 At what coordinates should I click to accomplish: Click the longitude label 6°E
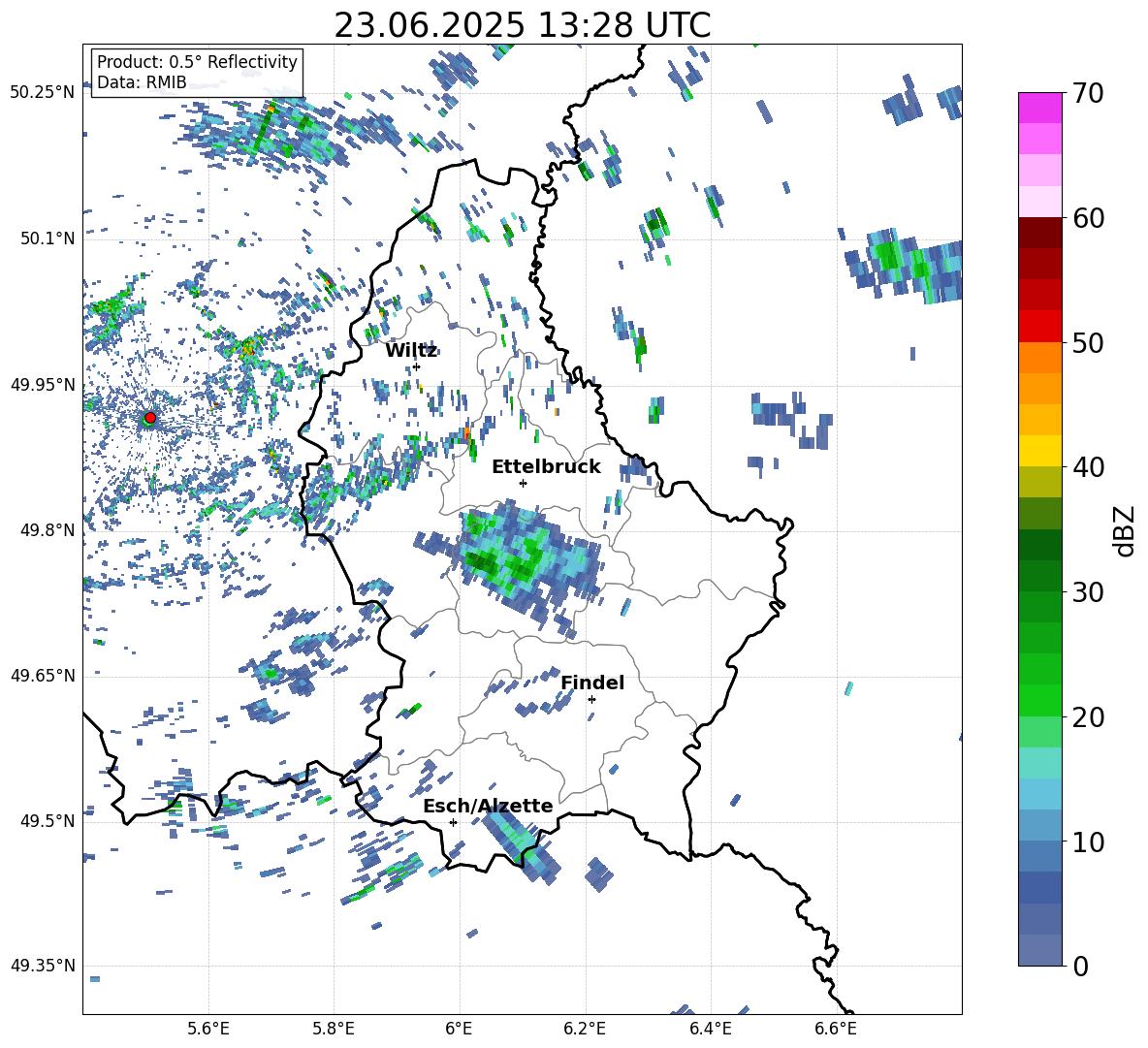point(459,1029)
